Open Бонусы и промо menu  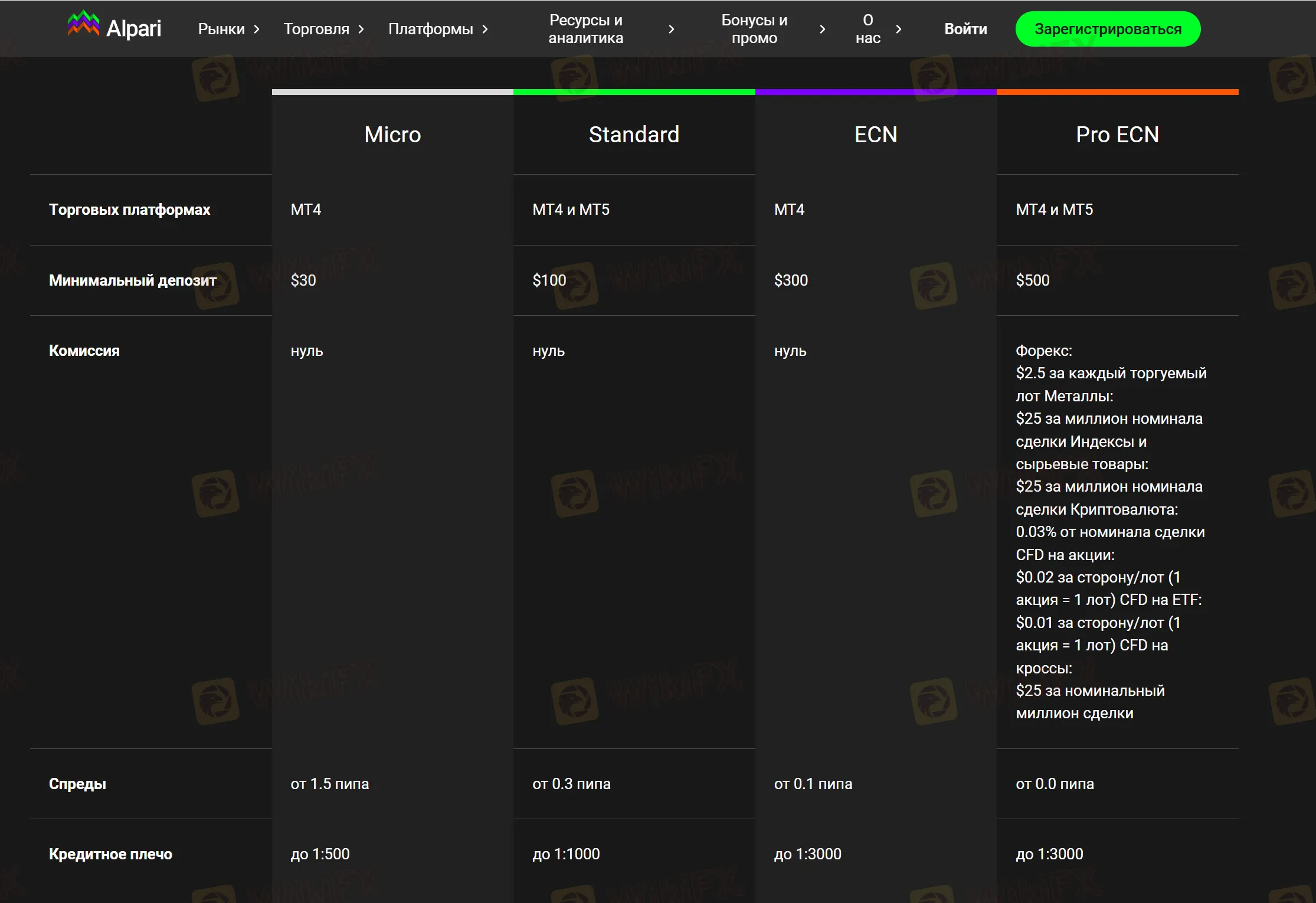[754, 29]
